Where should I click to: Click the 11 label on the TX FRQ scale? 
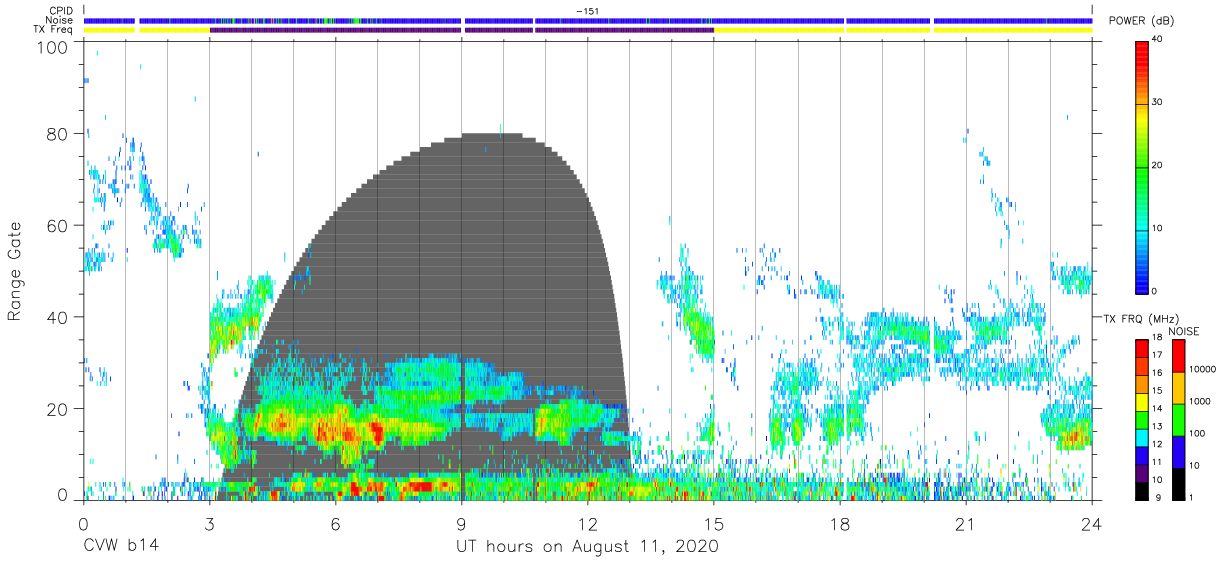click(x=1157, y=462)
